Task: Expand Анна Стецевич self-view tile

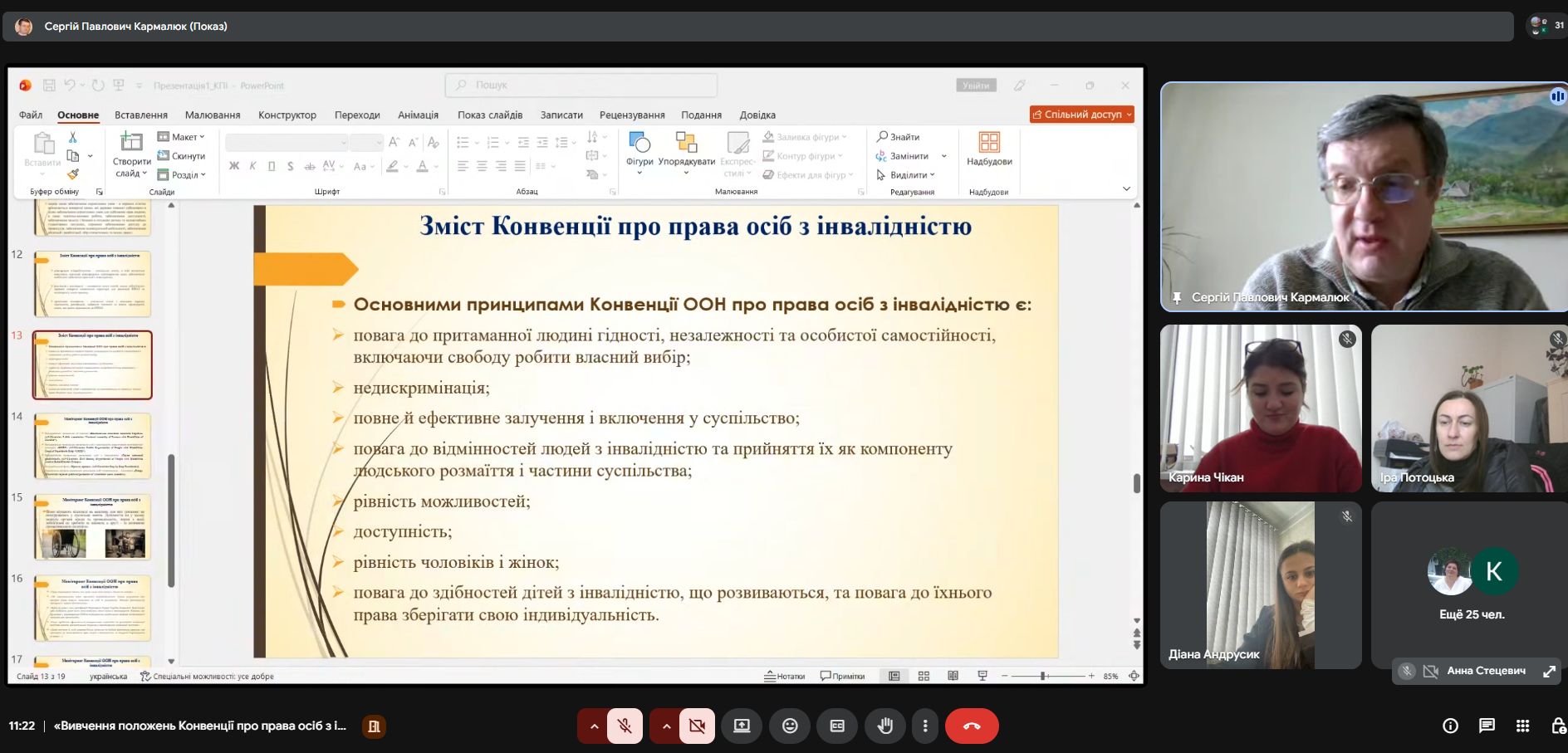Action: tap(1549, 671)
